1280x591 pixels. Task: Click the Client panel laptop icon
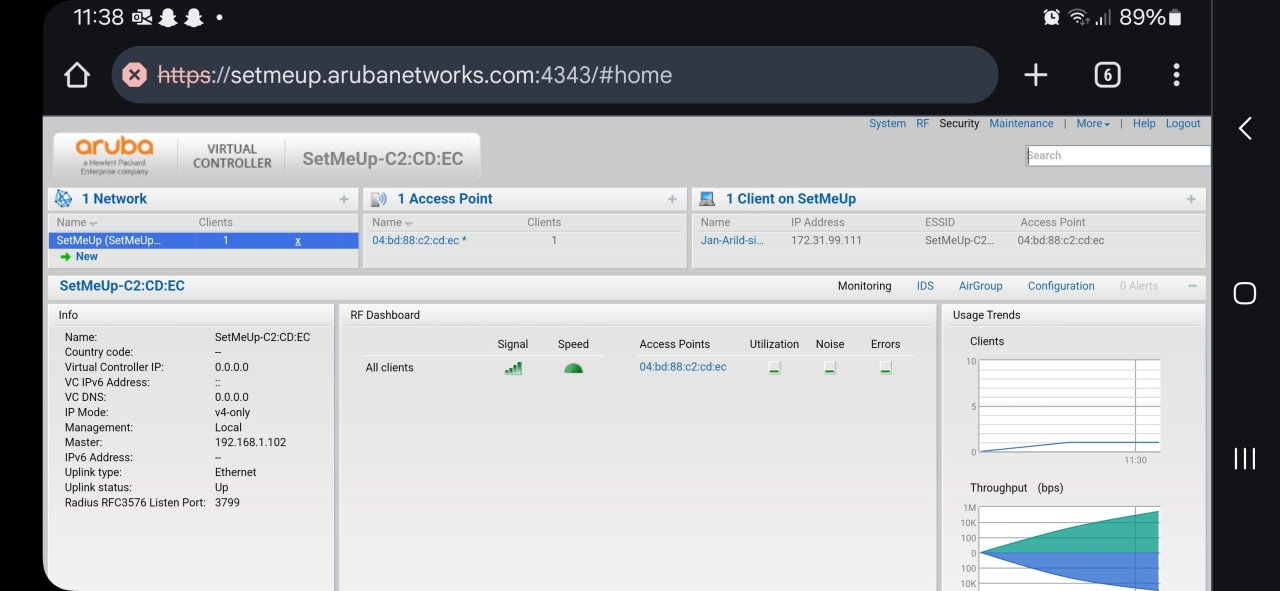tap(707, 199)
